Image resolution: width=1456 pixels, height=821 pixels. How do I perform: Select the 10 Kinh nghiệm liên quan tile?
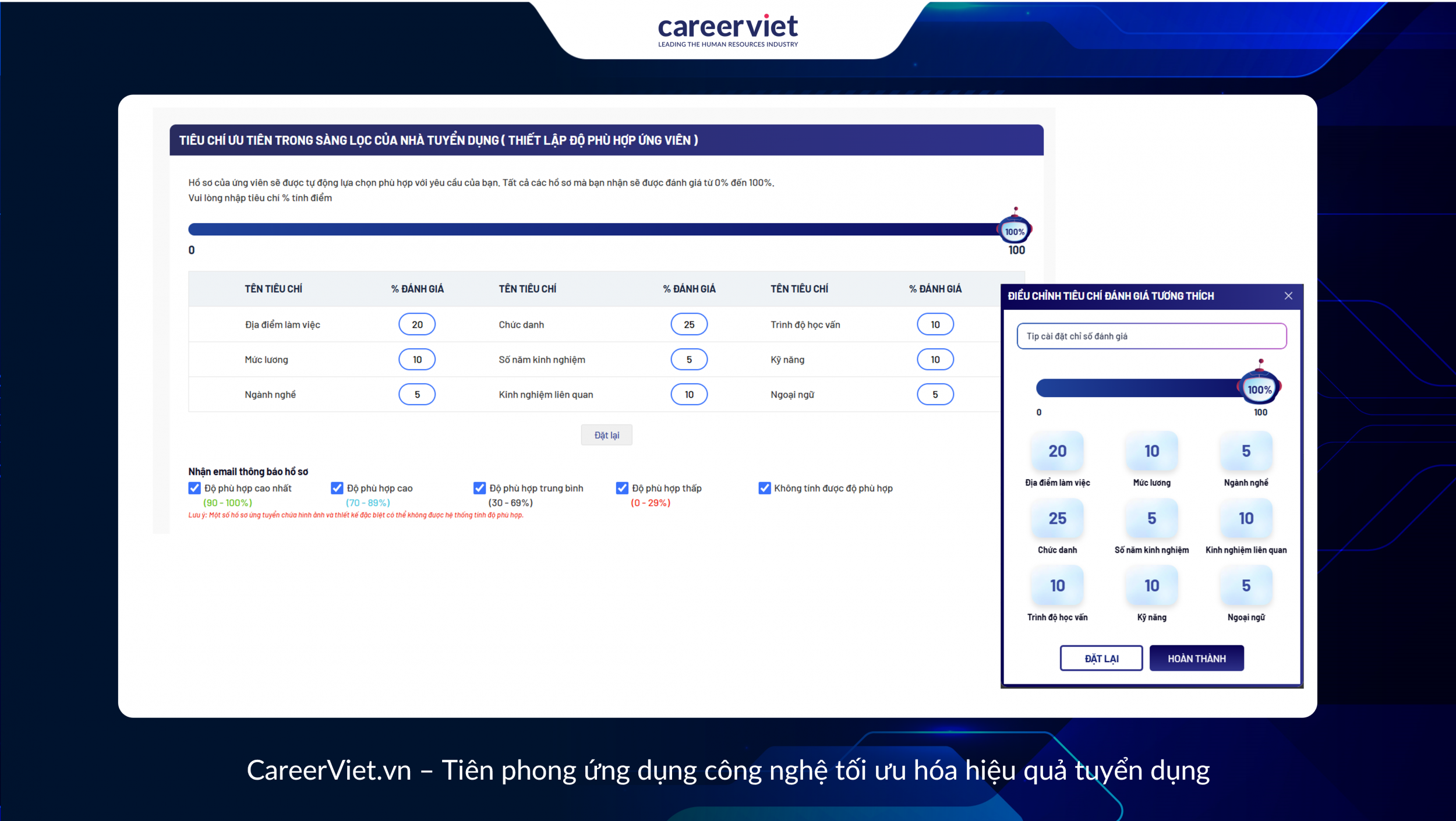[x=1246, y=518]
